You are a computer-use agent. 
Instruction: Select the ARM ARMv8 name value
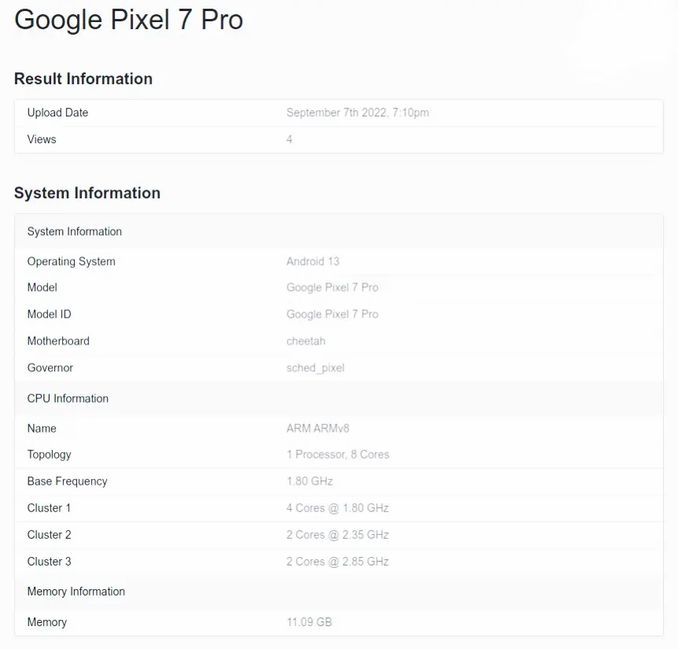[x=318, y=428]
